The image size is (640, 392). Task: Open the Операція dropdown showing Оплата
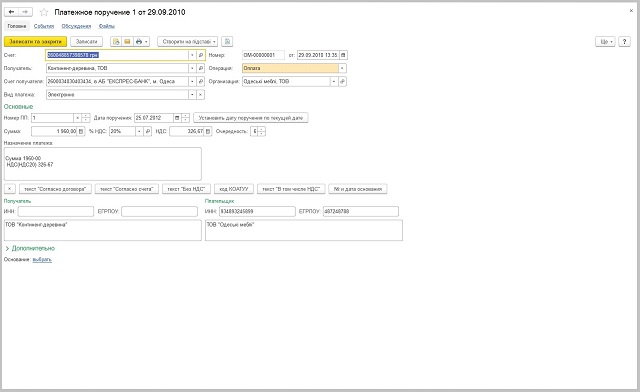pyautogui.click(x=342, y=69)
